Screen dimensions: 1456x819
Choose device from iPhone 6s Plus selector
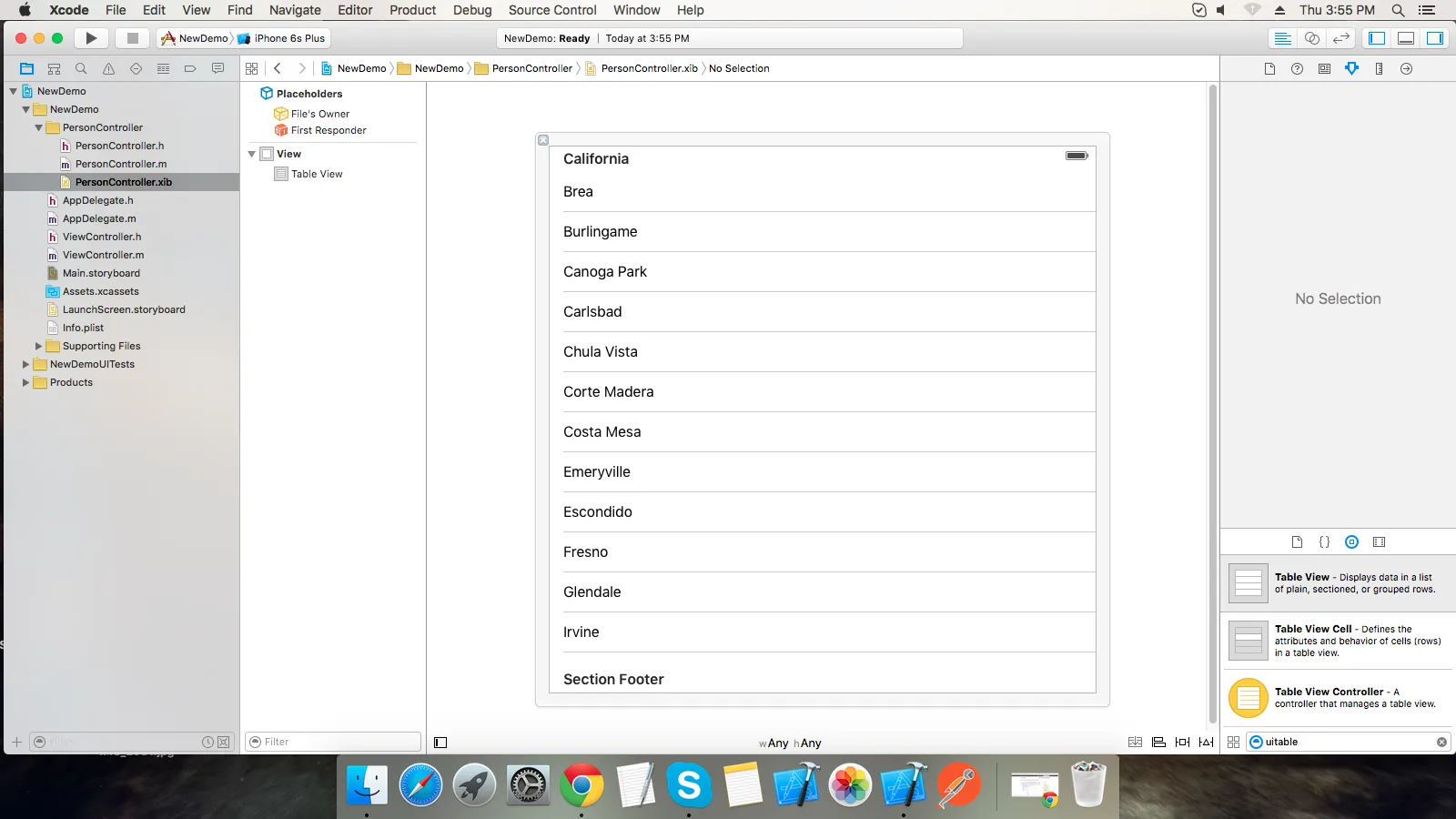click(x=281, y=38)
